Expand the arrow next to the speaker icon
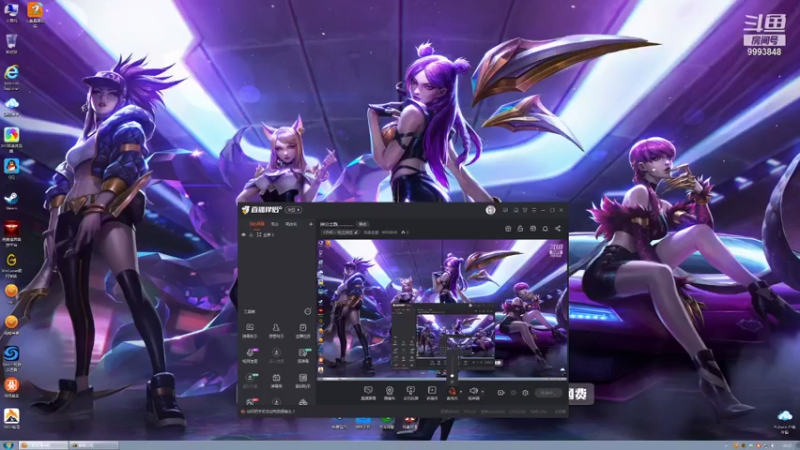Image resolution: width=800 pixels, height=450 pixels. click(482, 392)
